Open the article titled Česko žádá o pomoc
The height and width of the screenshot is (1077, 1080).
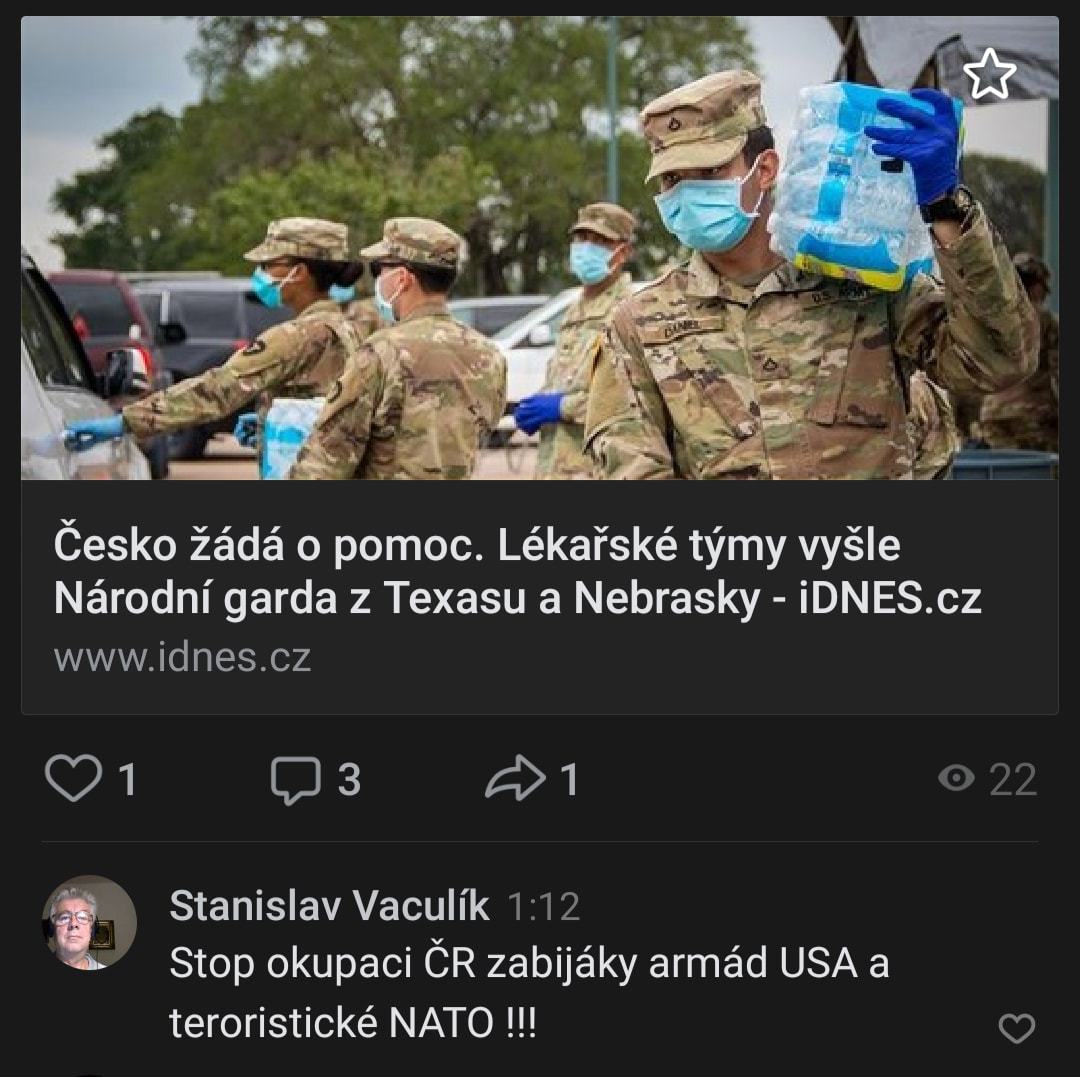tap(517, 571)
